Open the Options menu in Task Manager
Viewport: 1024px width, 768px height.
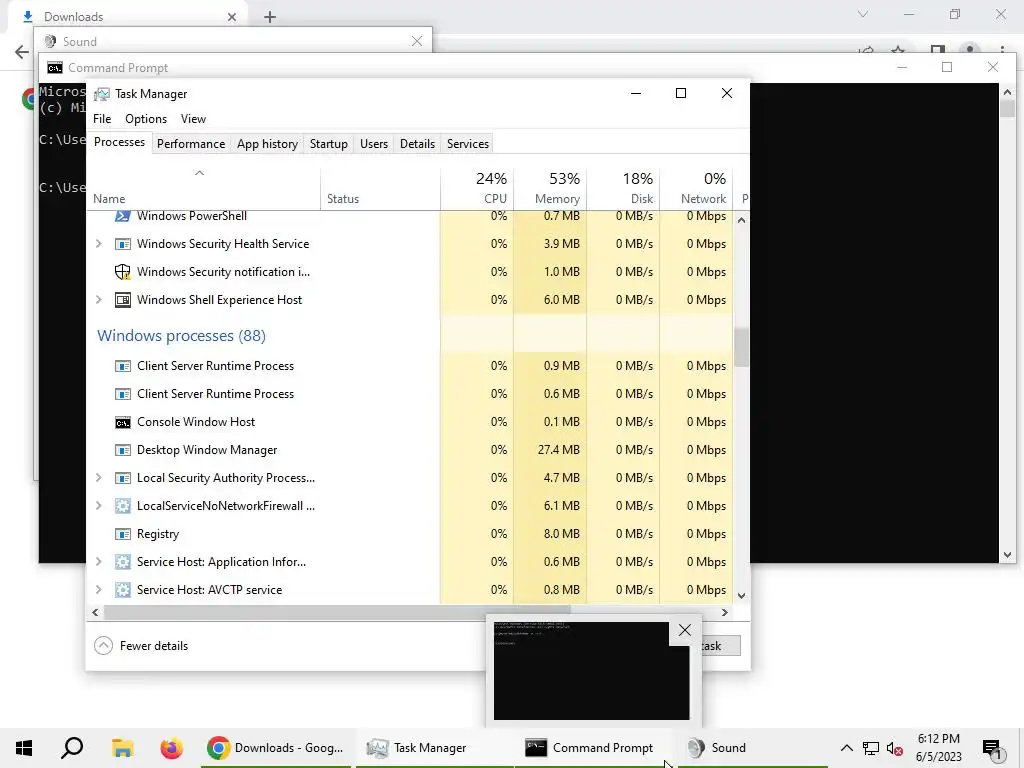(x=146, y=119)
